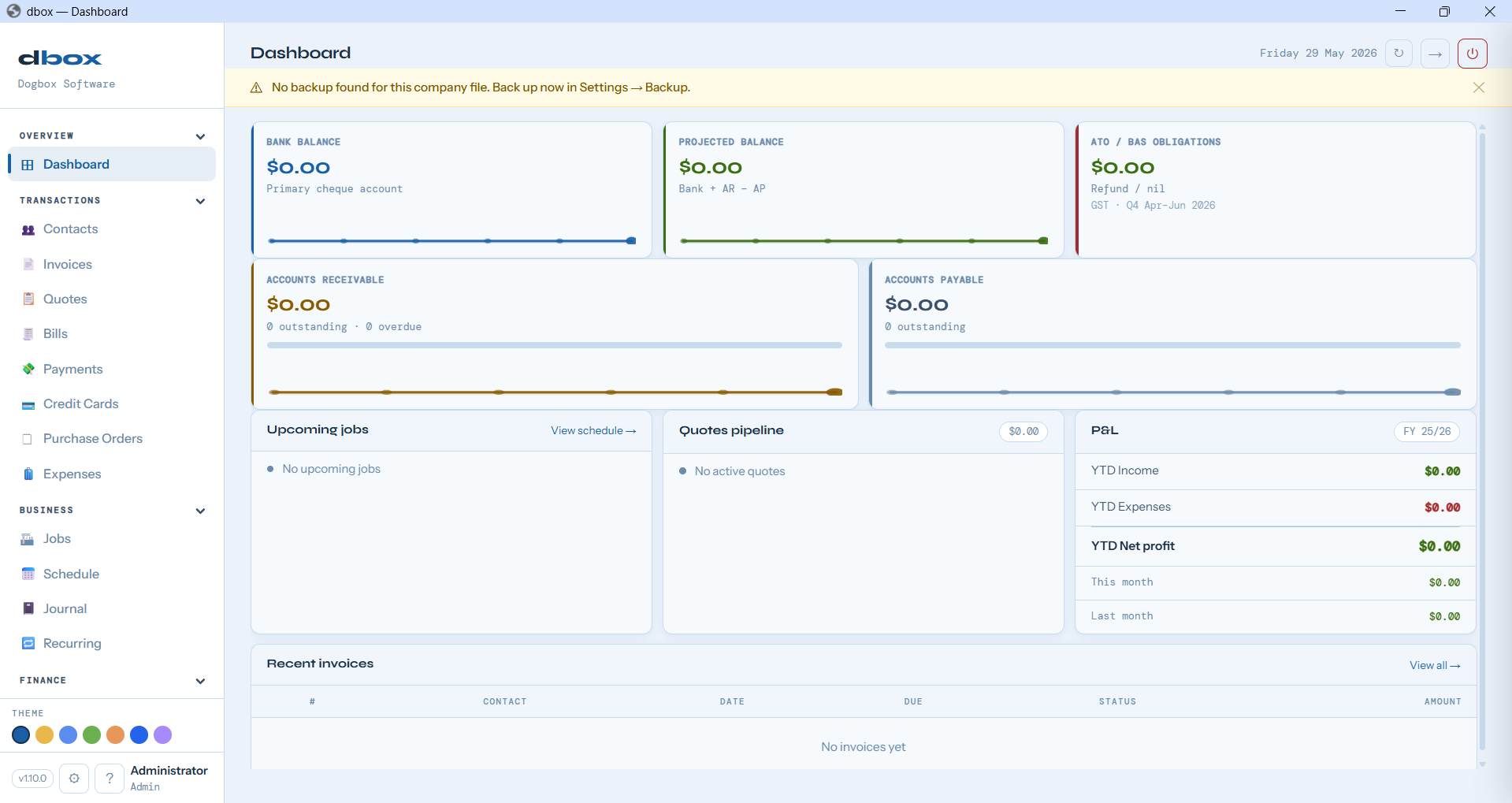The image size is (1512, 803).
Task: Click the Credit Cards icon
Action: (28, 404)
